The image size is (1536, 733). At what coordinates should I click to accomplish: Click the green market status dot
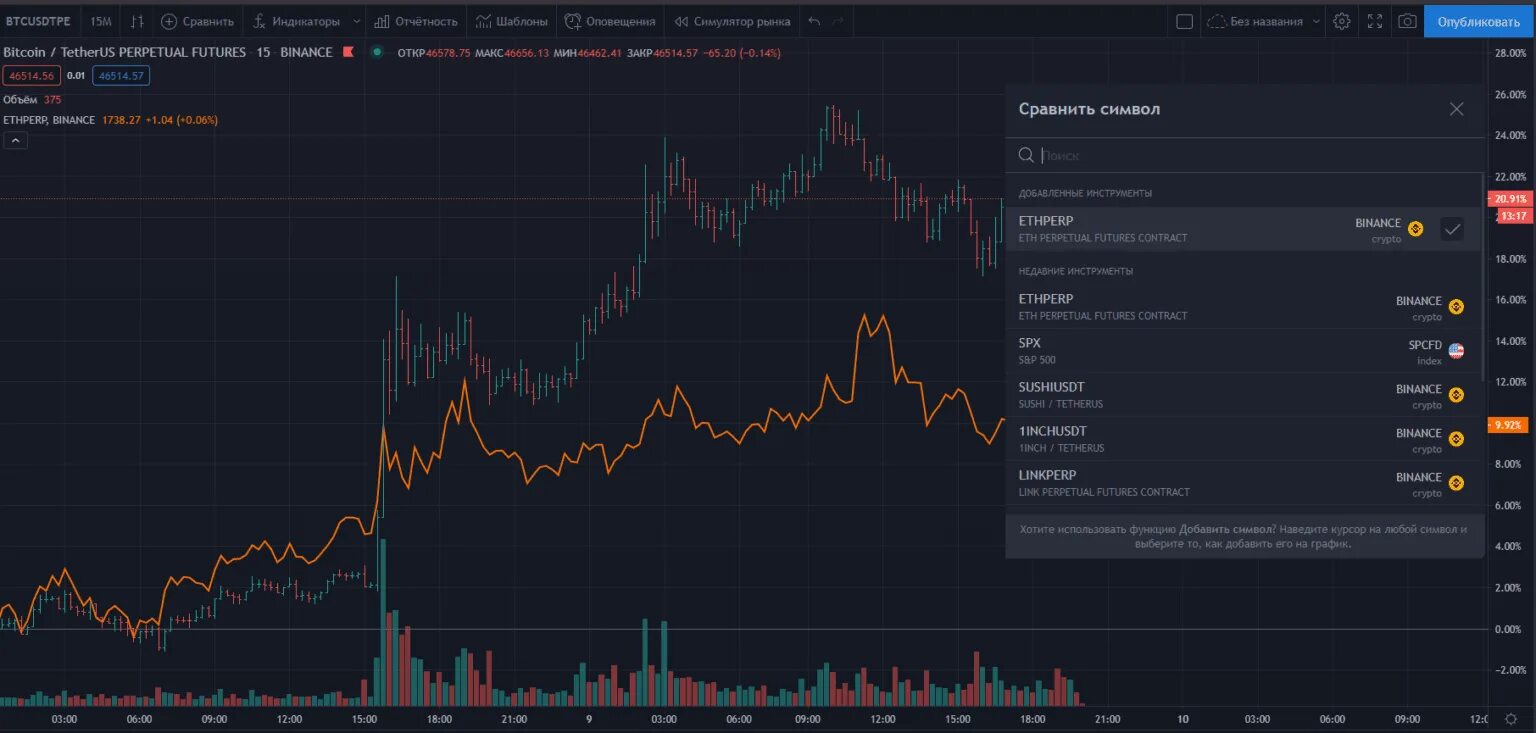coord(377,52)
